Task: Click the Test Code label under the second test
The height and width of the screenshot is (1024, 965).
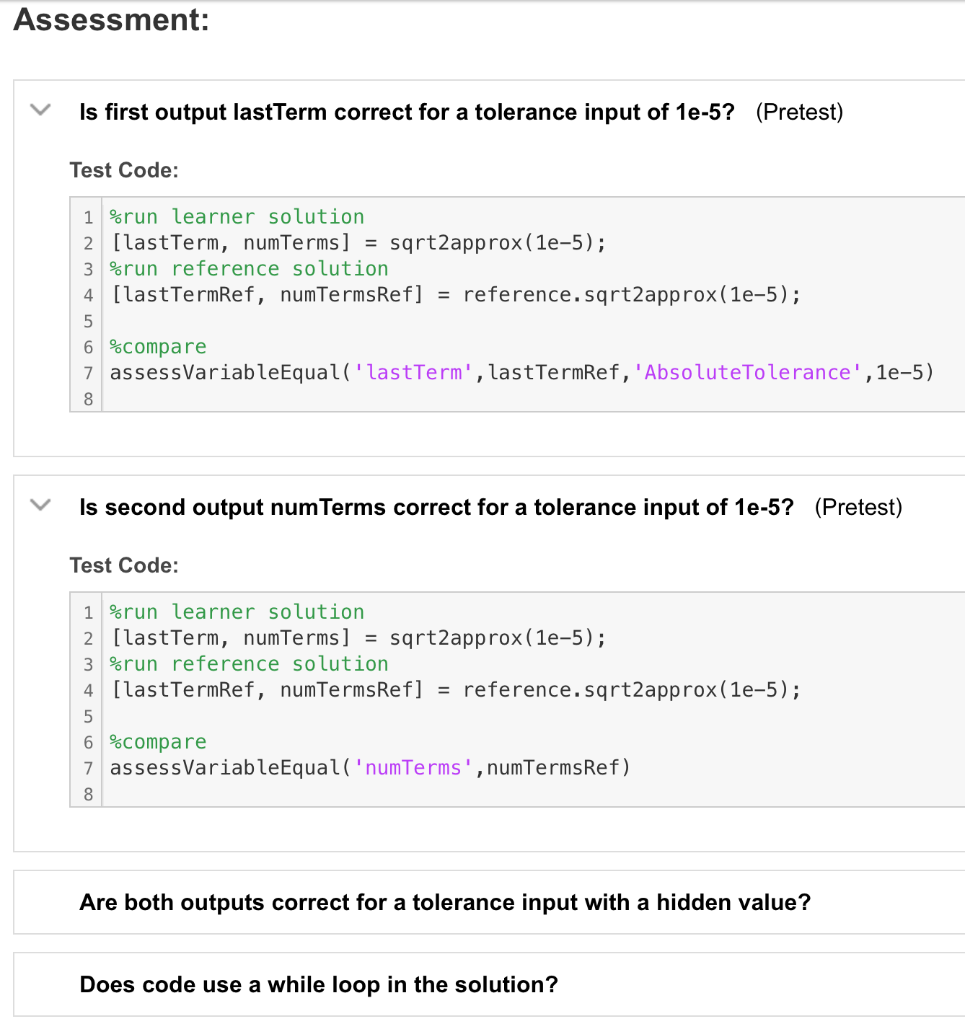Action: point(124,565)
